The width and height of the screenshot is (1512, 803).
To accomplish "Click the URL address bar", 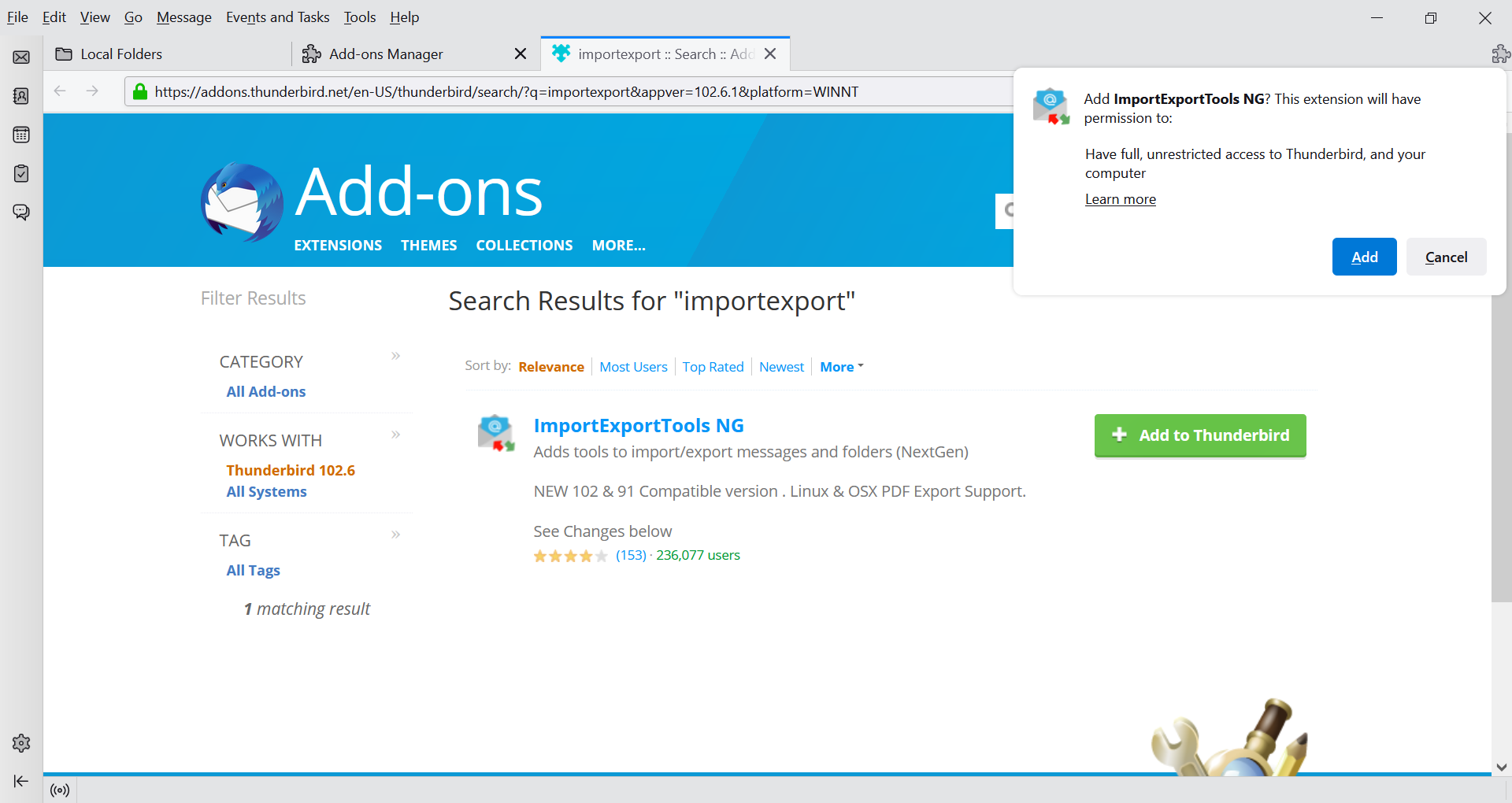I will [x=567, y=91].
